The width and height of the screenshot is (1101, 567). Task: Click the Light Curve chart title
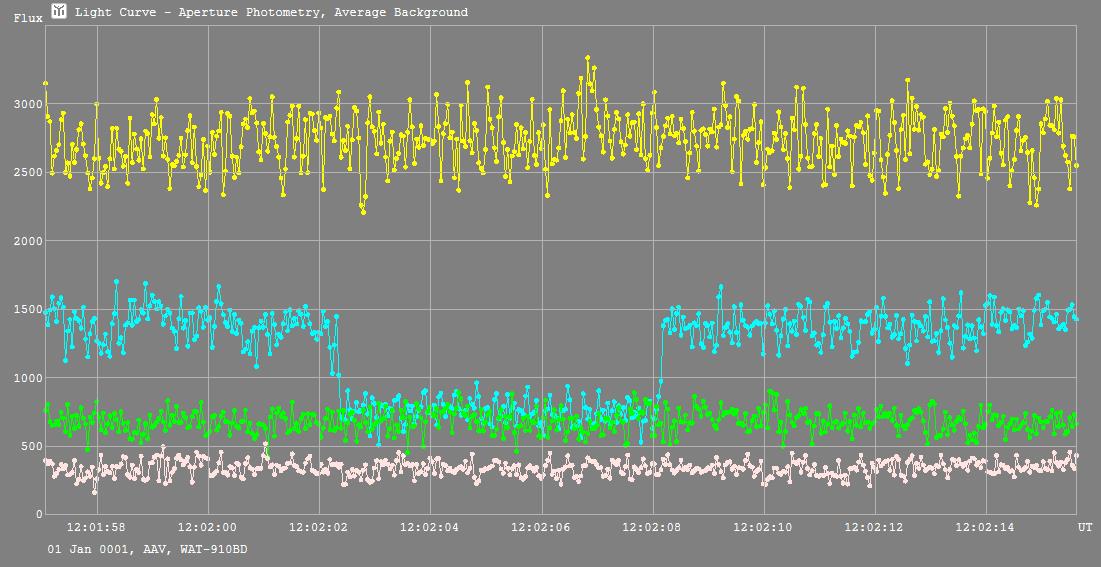[272, 12]
